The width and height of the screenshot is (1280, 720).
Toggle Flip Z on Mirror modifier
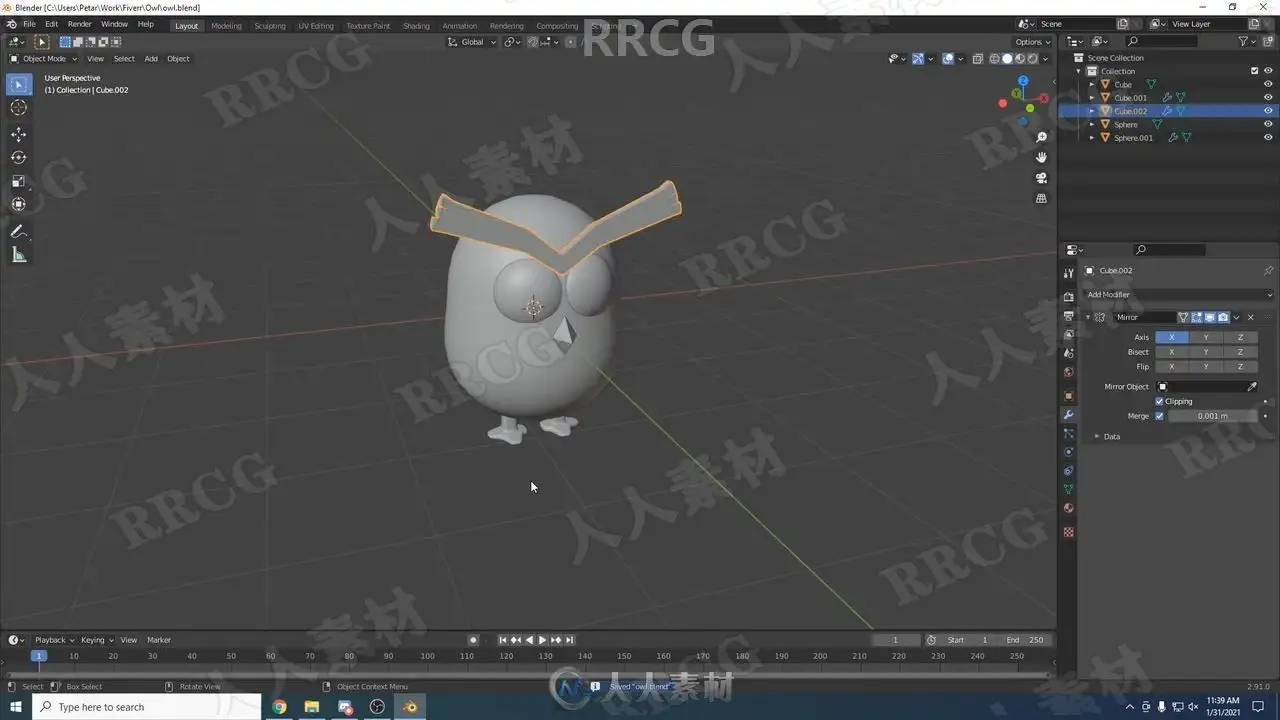click(1240, 367)
